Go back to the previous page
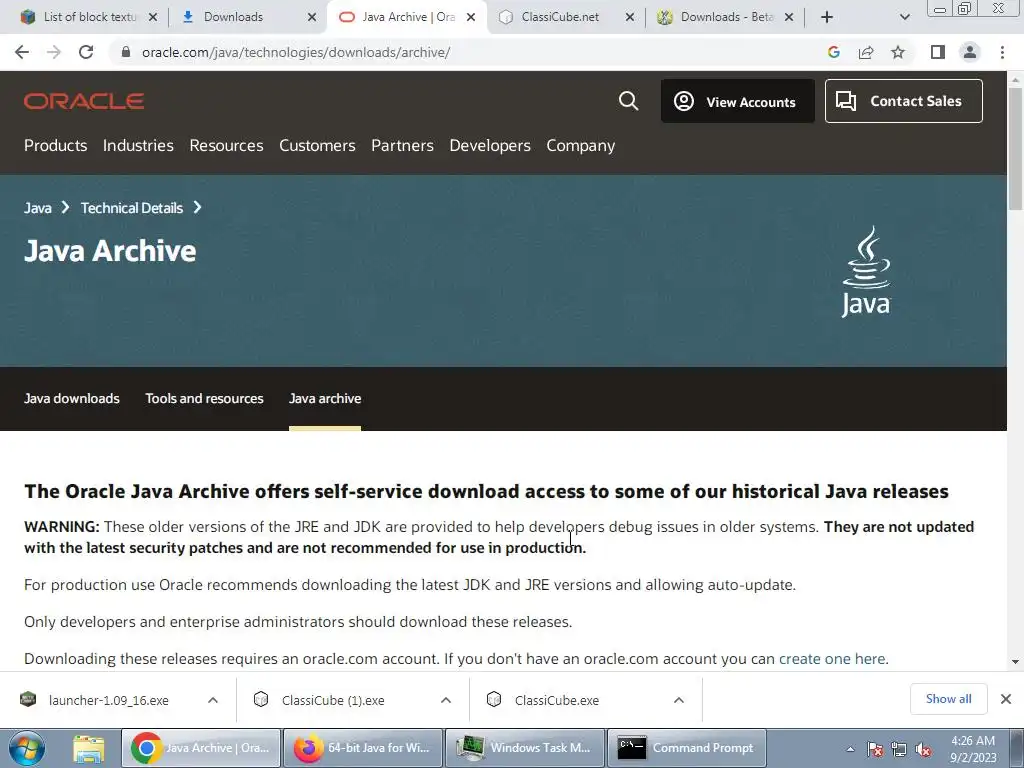Image resolution: width=1024 pixels, height=768 pixels. (22, 52)
